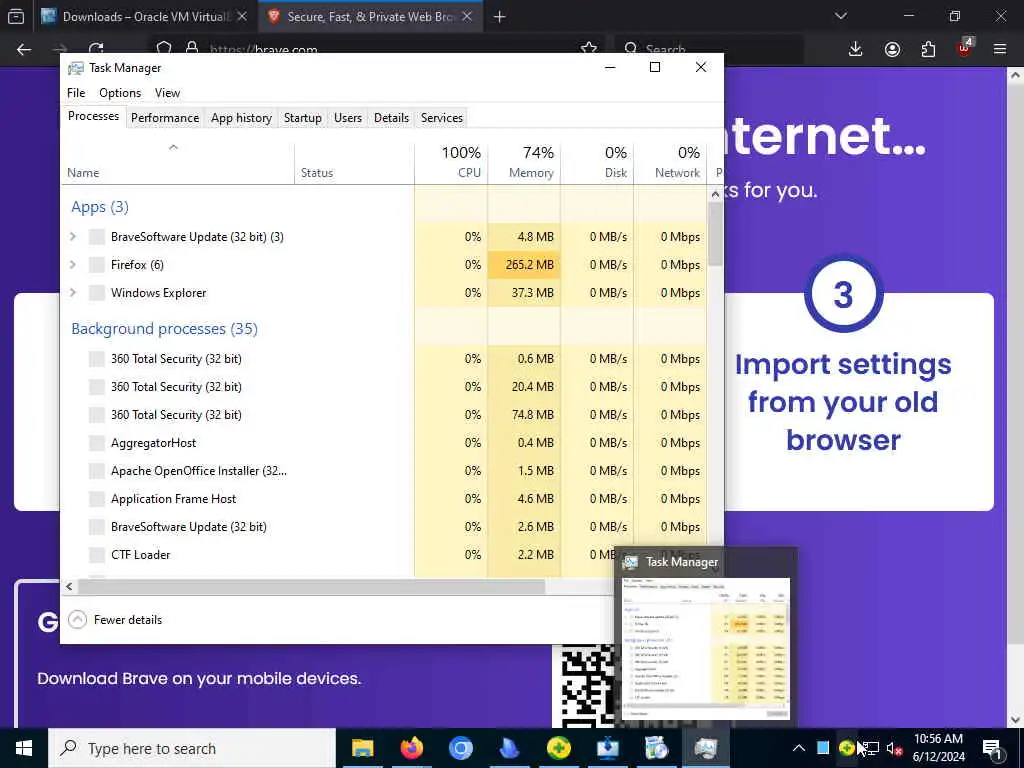The image size is (1024, 768).
Task: Sort processes by Network column
Action: pos(670,161)
